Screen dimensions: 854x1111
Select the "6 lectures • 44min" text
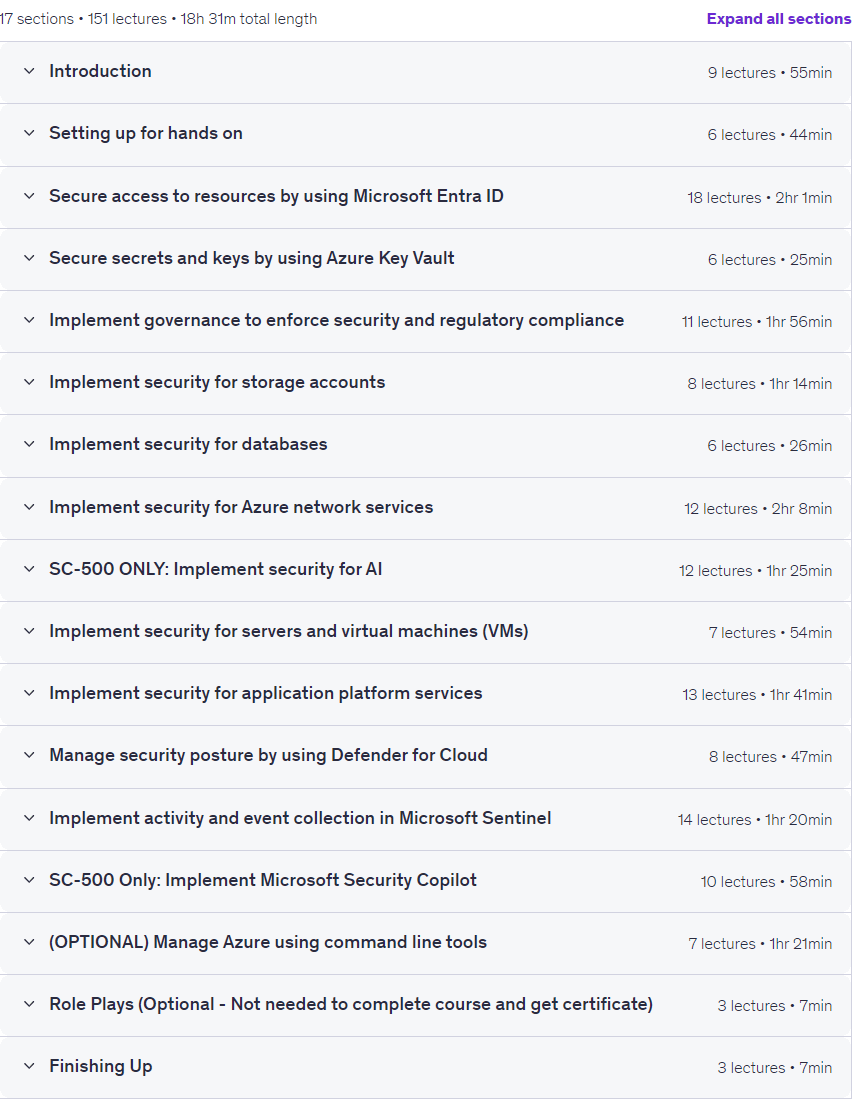(x=770, y=135)
